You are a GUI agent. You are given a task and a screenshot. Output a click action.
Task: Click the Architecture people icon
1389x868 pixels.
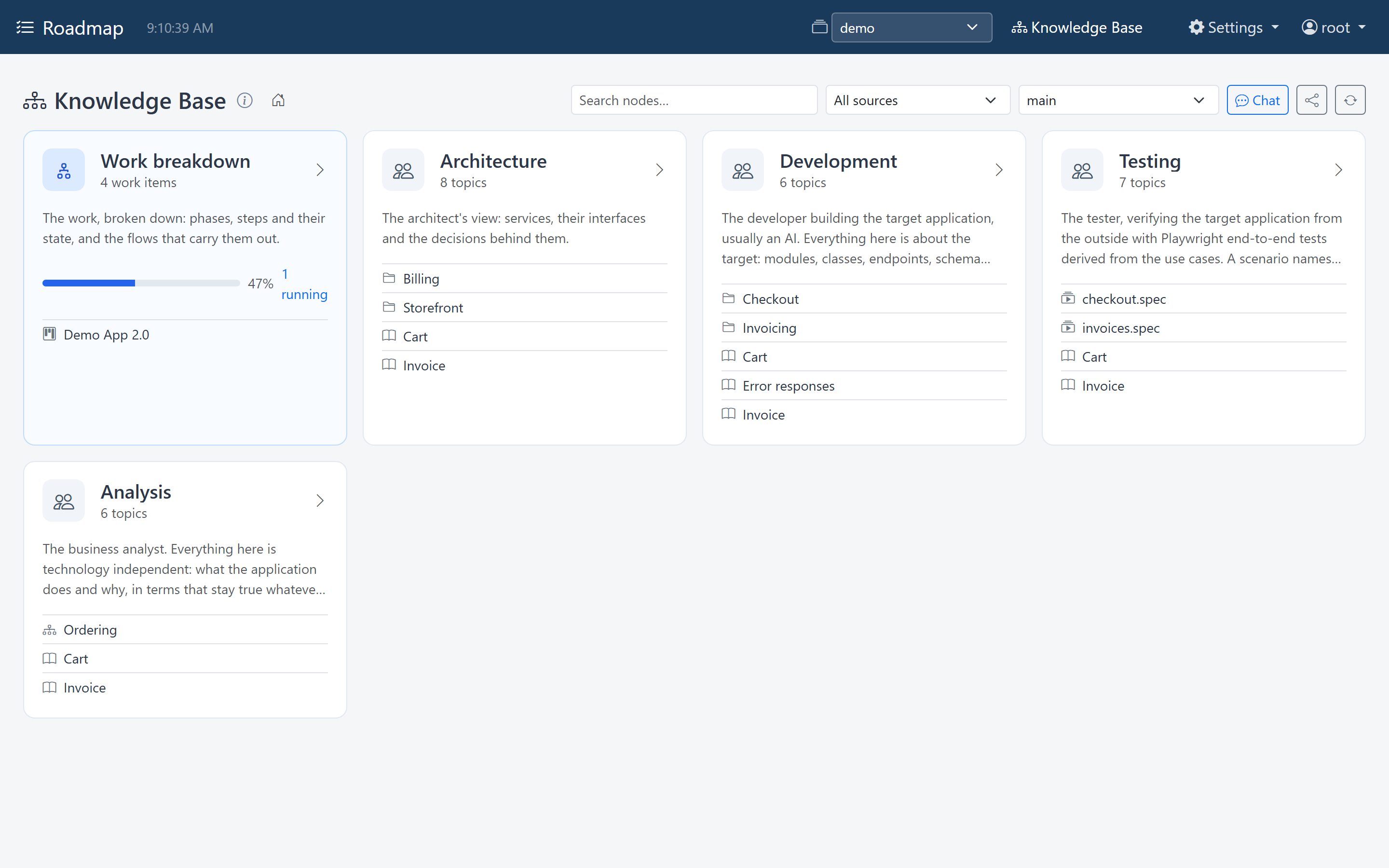[403, 170]
